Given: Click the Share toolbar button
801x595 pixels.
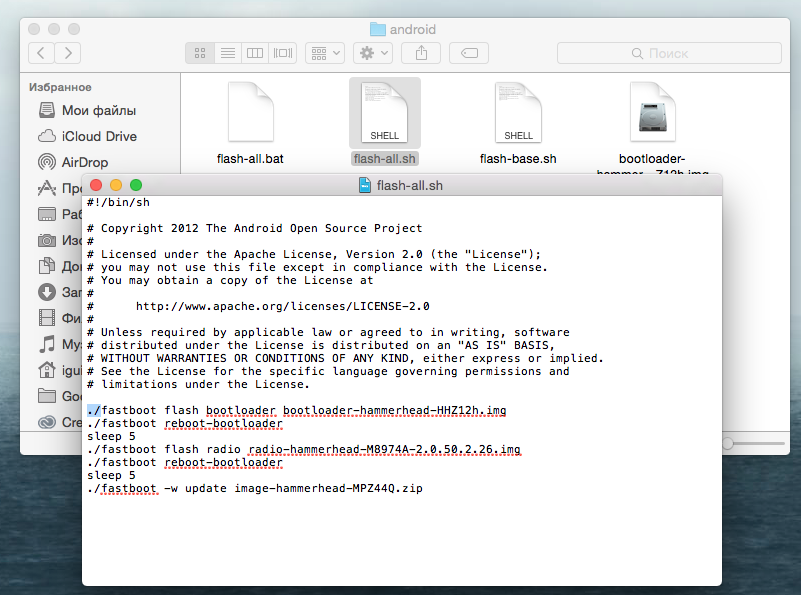Looking at the screenshot, I should point(421,53).
